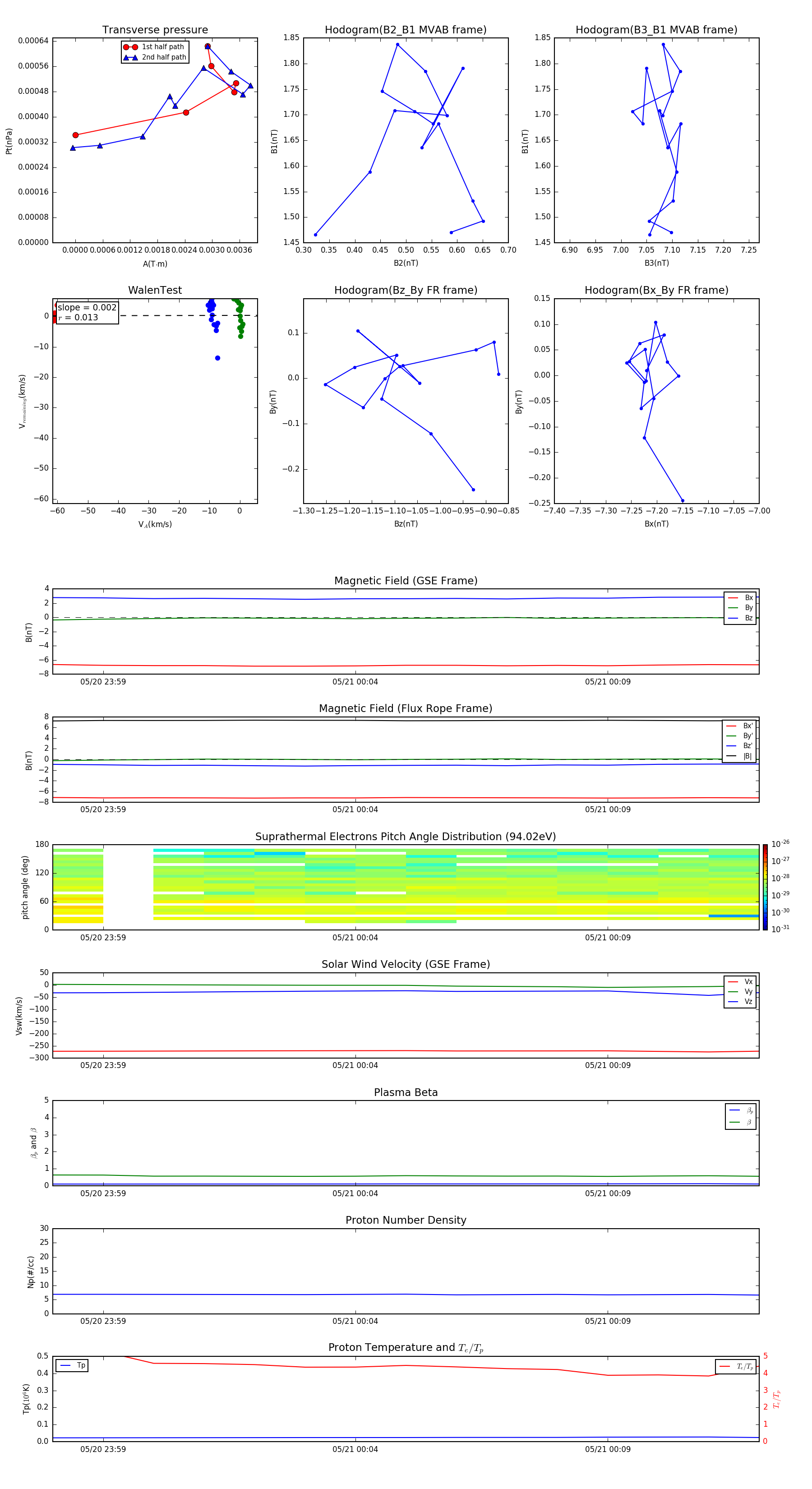Click the 'Proton Temperature and Te/Tp' title
This screenshot has width=812, height=1489.
click(x=406, y=1348)
